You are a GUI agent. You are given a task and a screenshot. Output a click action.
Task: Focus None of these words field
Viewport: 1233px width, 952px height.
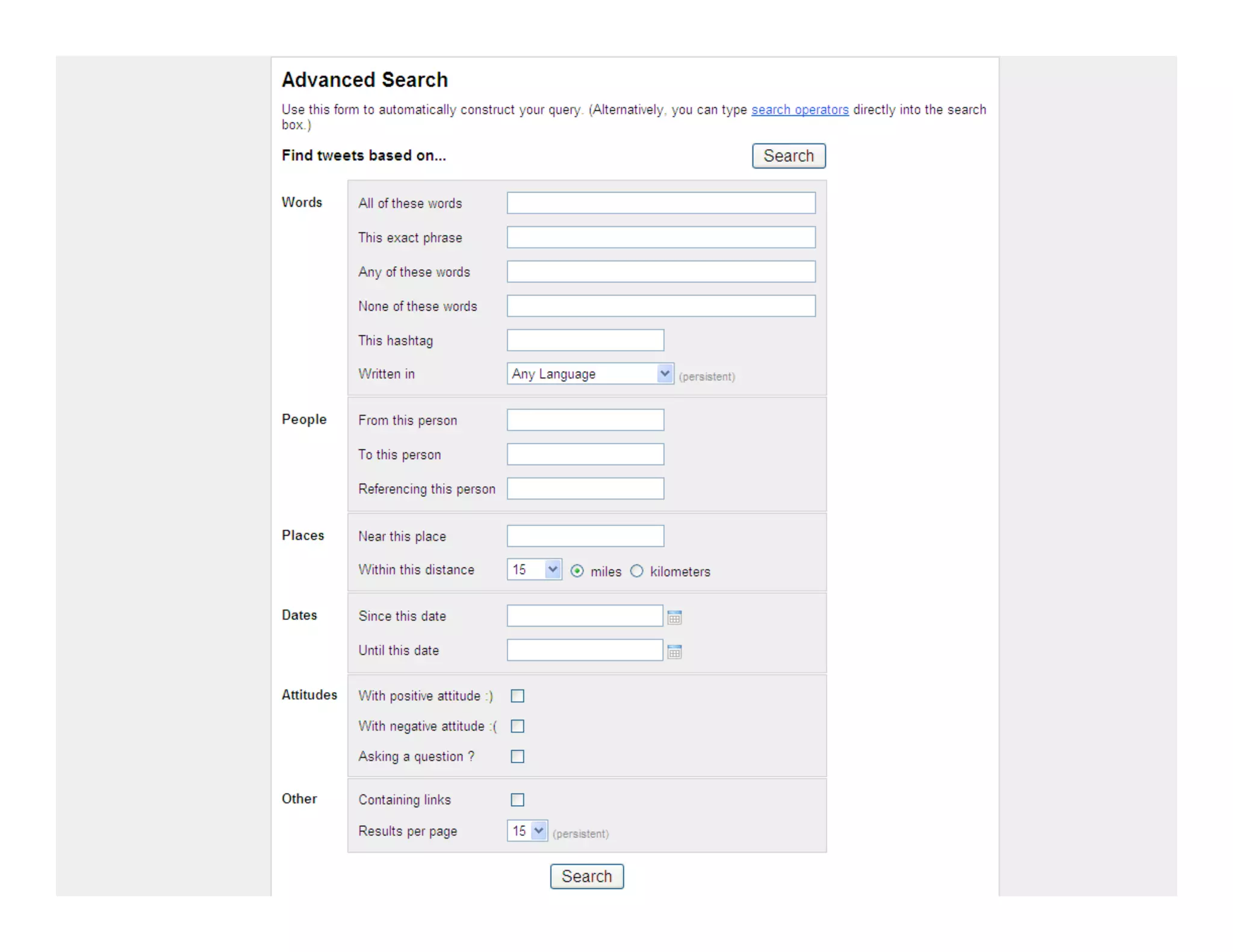tap(661, 306)
